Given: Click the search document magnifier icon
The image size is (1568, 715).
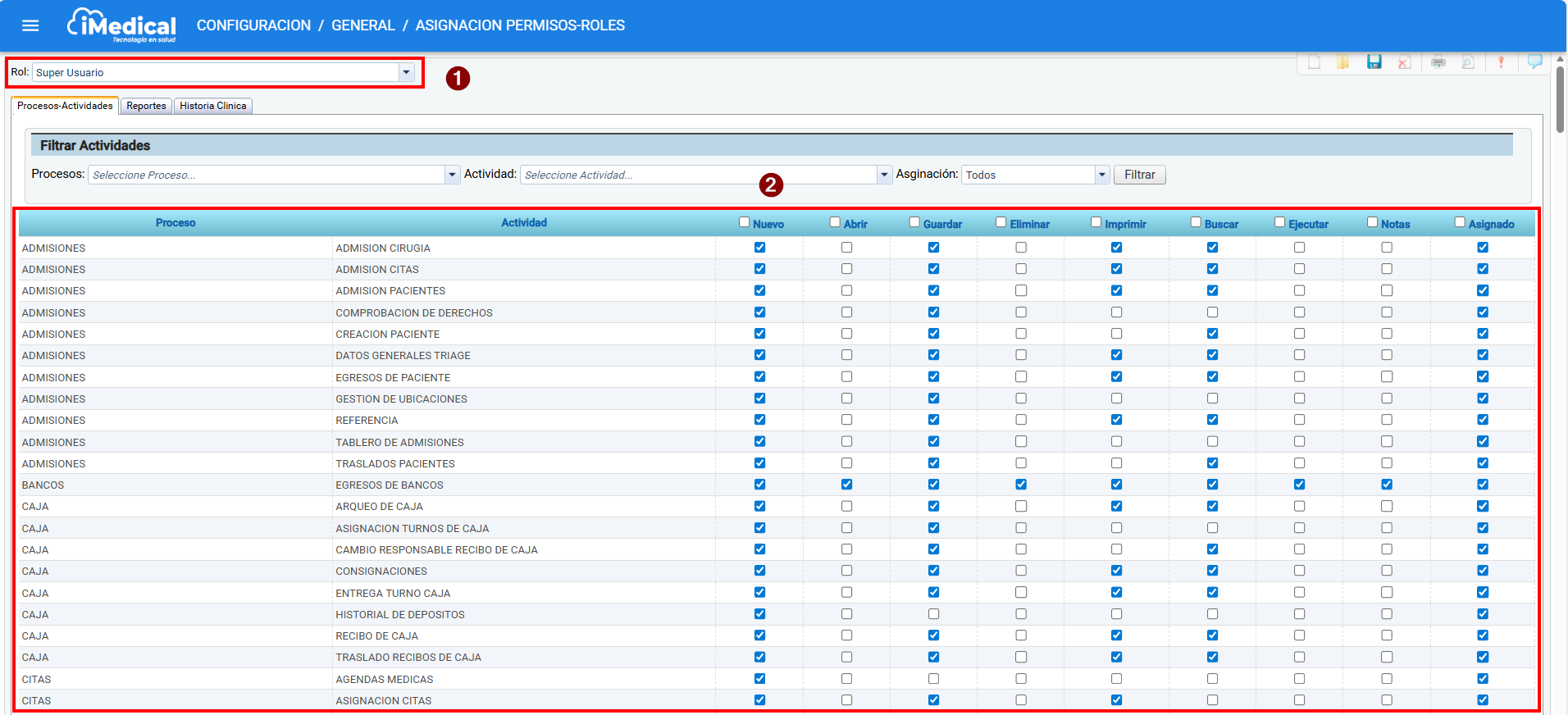Looking at the screenshot, I should tap(1468, 62).
